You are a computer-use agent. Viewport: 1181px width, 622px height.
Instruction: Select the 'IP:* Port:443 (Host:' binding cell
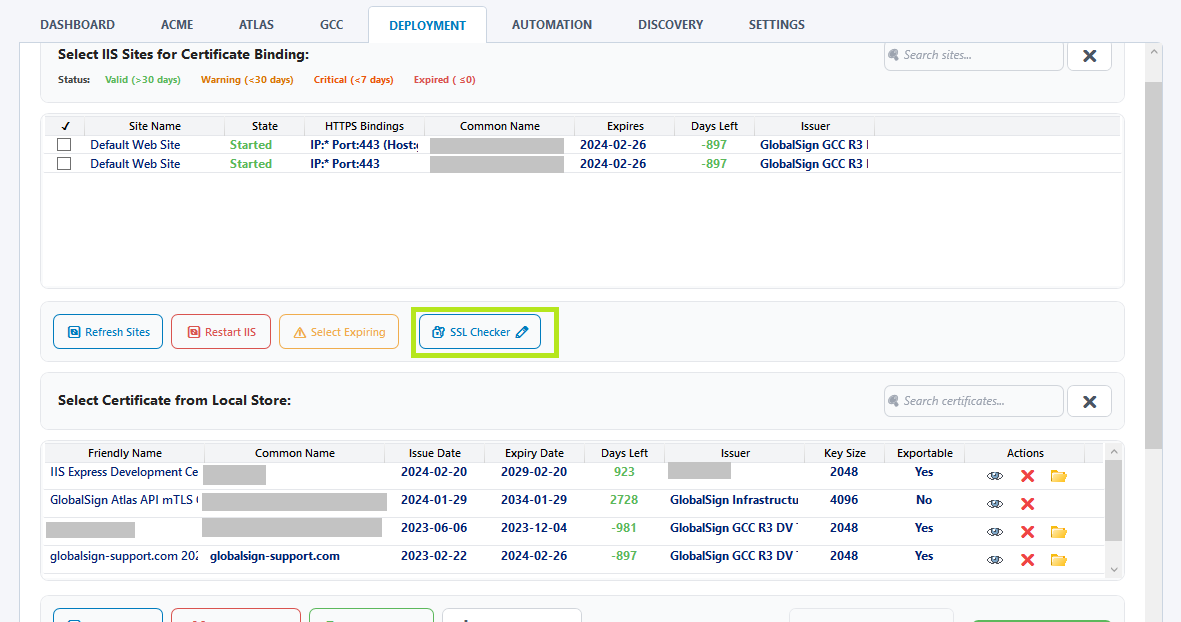365,145
